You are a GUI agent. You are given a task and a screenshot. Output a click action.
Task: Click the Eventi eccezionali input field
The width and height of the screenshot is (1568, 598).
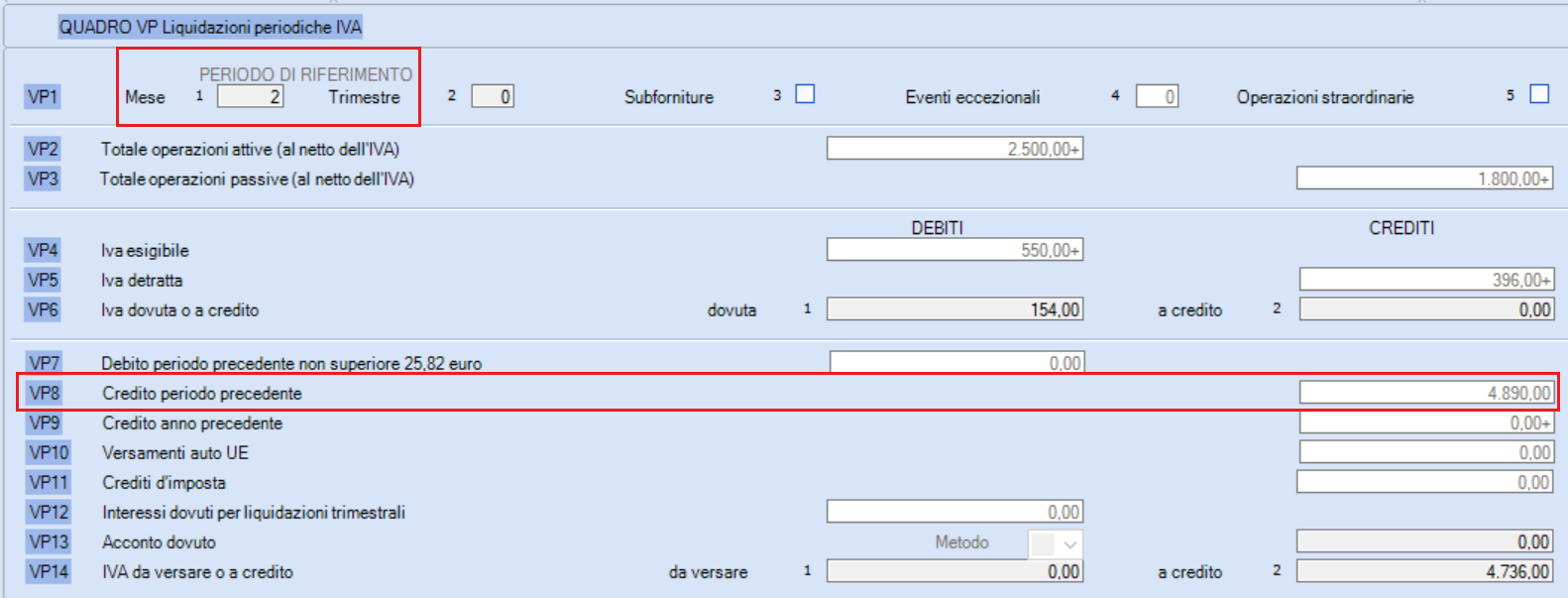click(x=1157, y=96)
